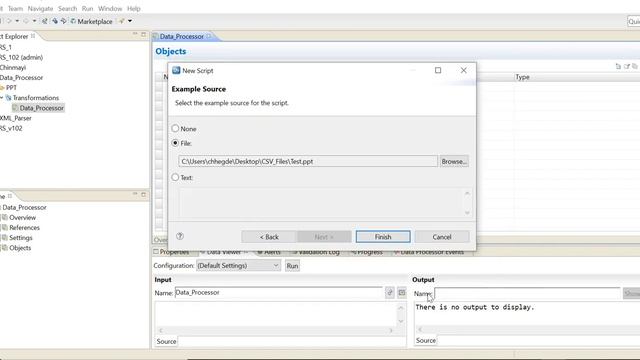Click the Run button beside Configuration
This screenshot has height=360, width=640.
pyautogui.click(x=292, y=266)
